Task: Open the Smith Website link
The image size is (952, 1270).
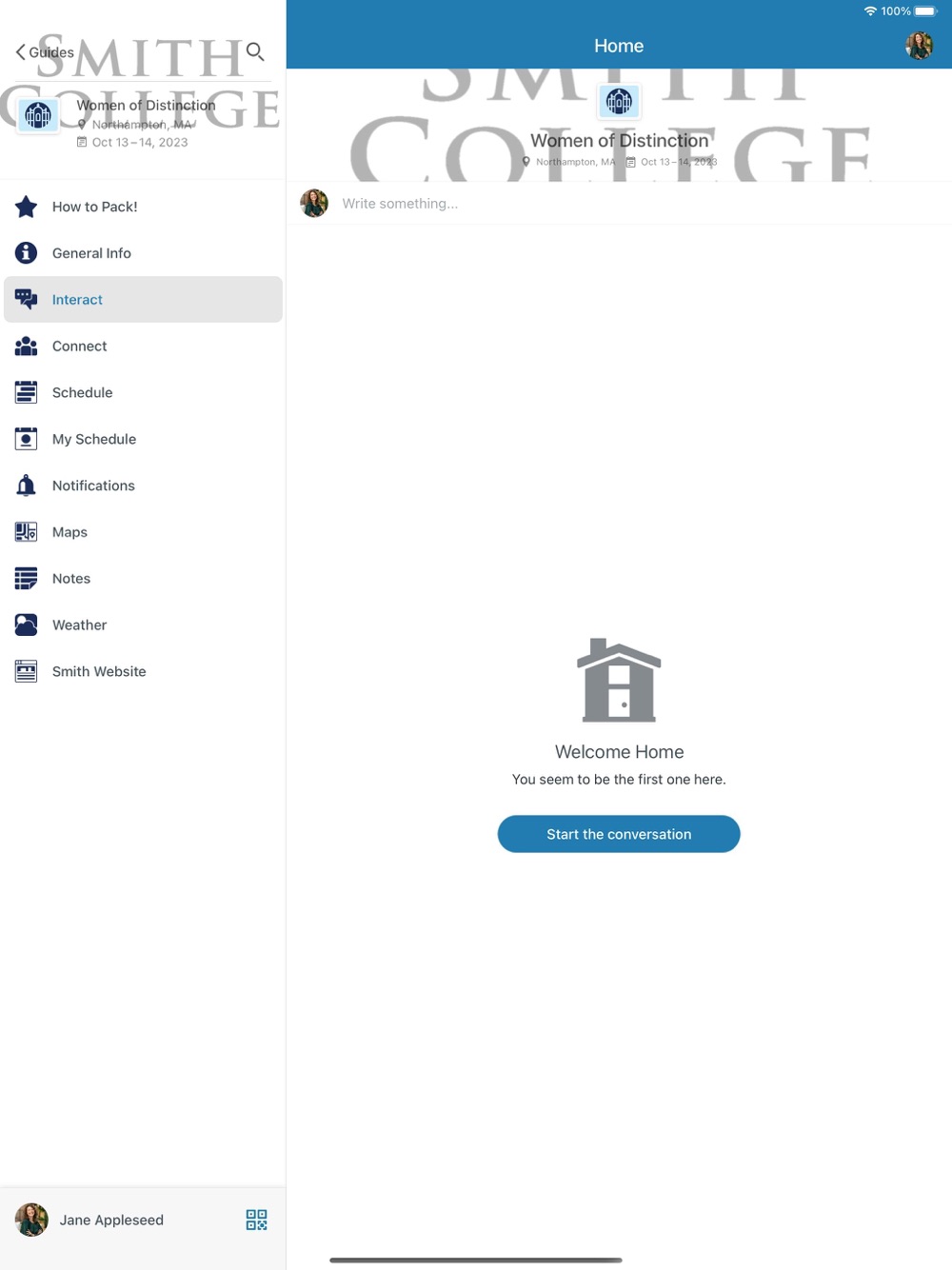Action: pos(143,671)
